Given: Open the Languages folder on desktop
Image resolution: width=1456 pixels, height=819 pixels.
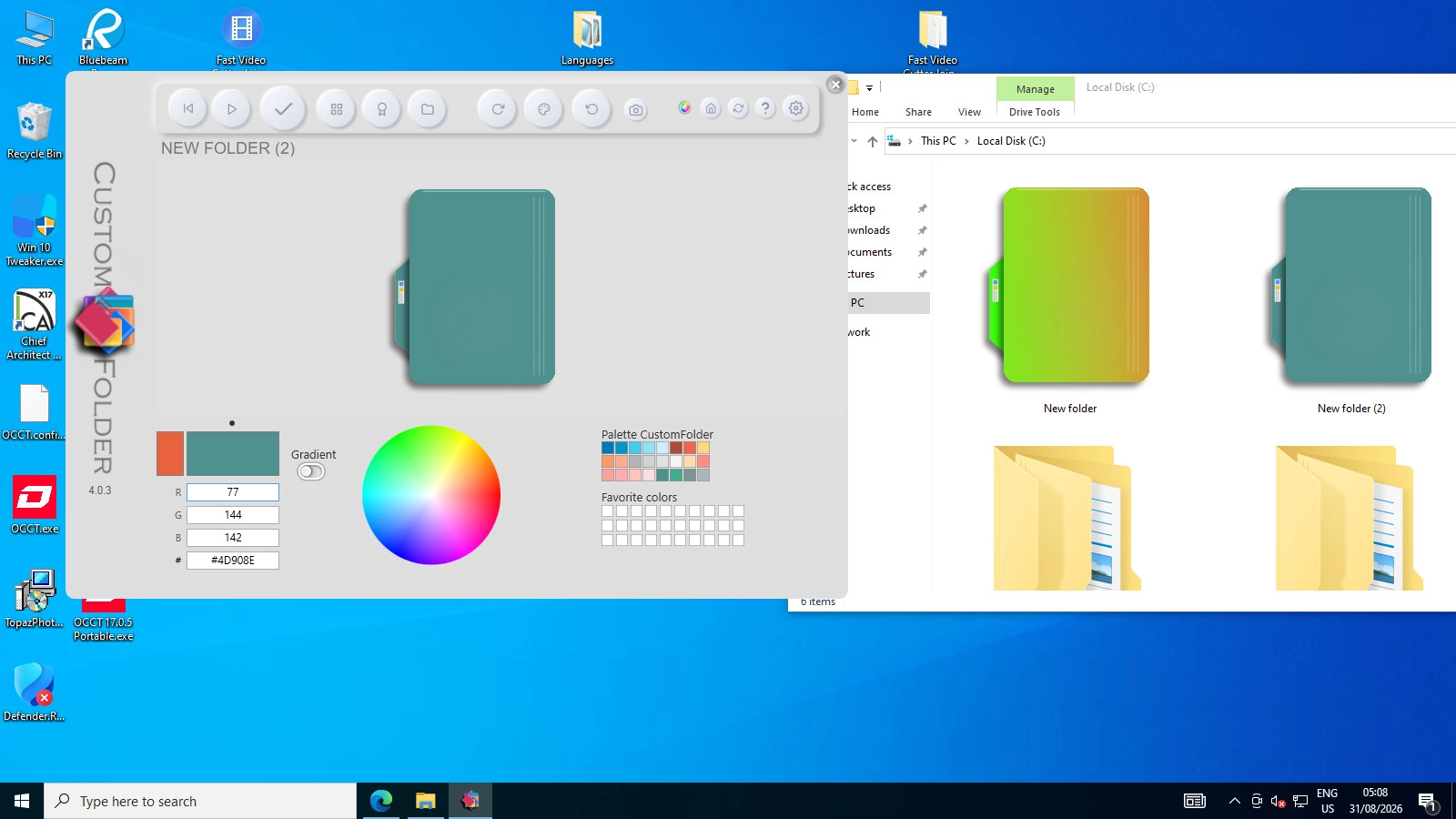Looking at the screenshot, I should pyautogui.click(x=587, y=38).
